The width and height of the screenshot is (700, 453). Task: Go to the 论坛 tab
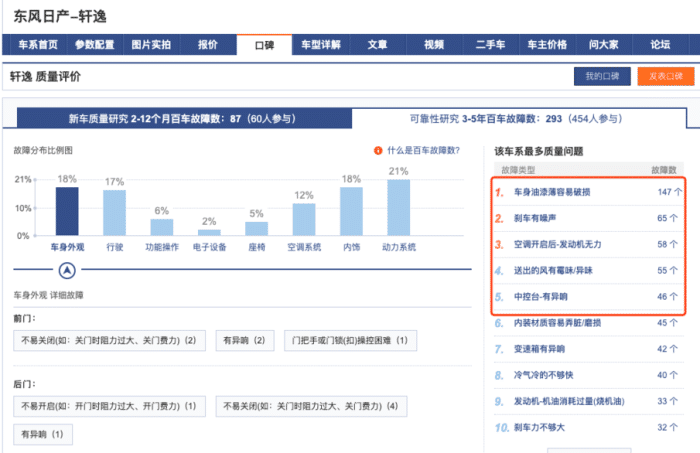click(660, 45)
